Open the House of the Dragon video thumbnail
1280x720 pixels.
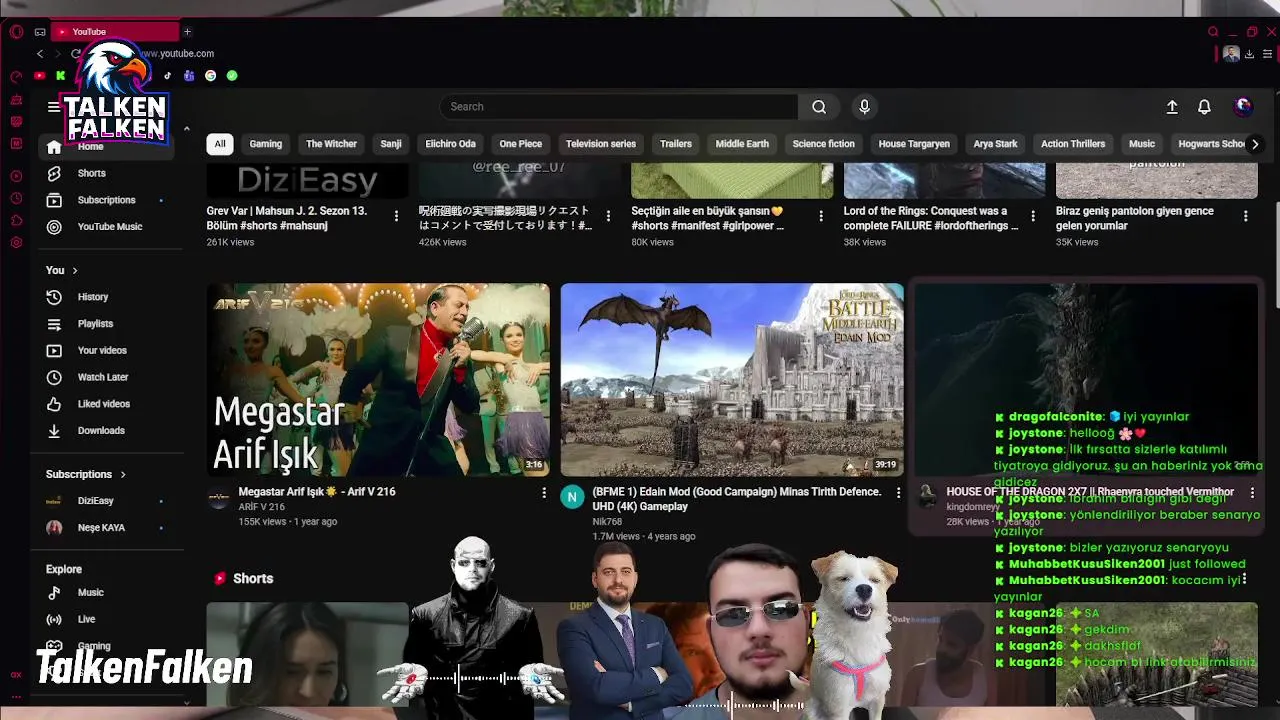coord(1086,380)
